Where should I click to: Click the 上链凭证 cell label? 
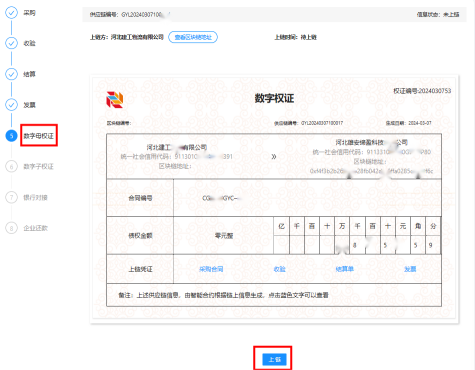[140, 269]
